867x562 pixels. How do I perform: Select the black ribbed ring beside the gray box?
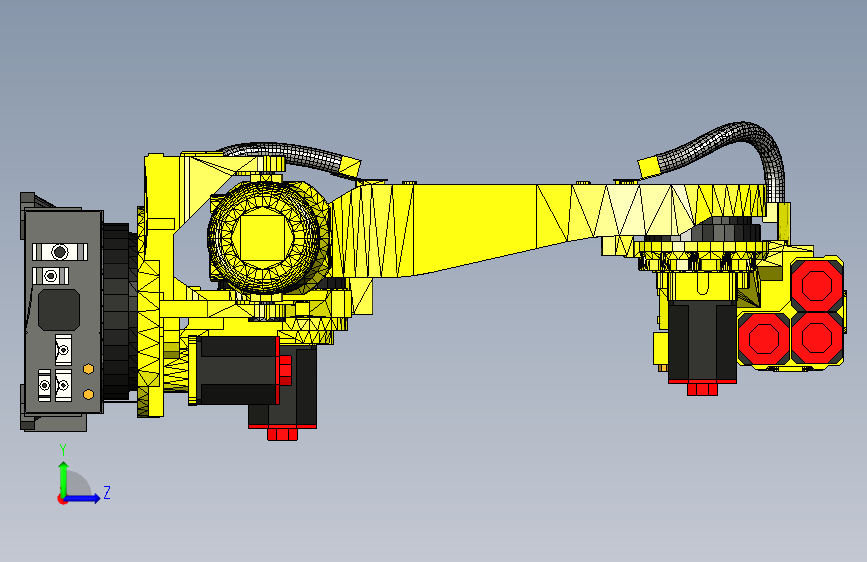[x=118, y=311]
